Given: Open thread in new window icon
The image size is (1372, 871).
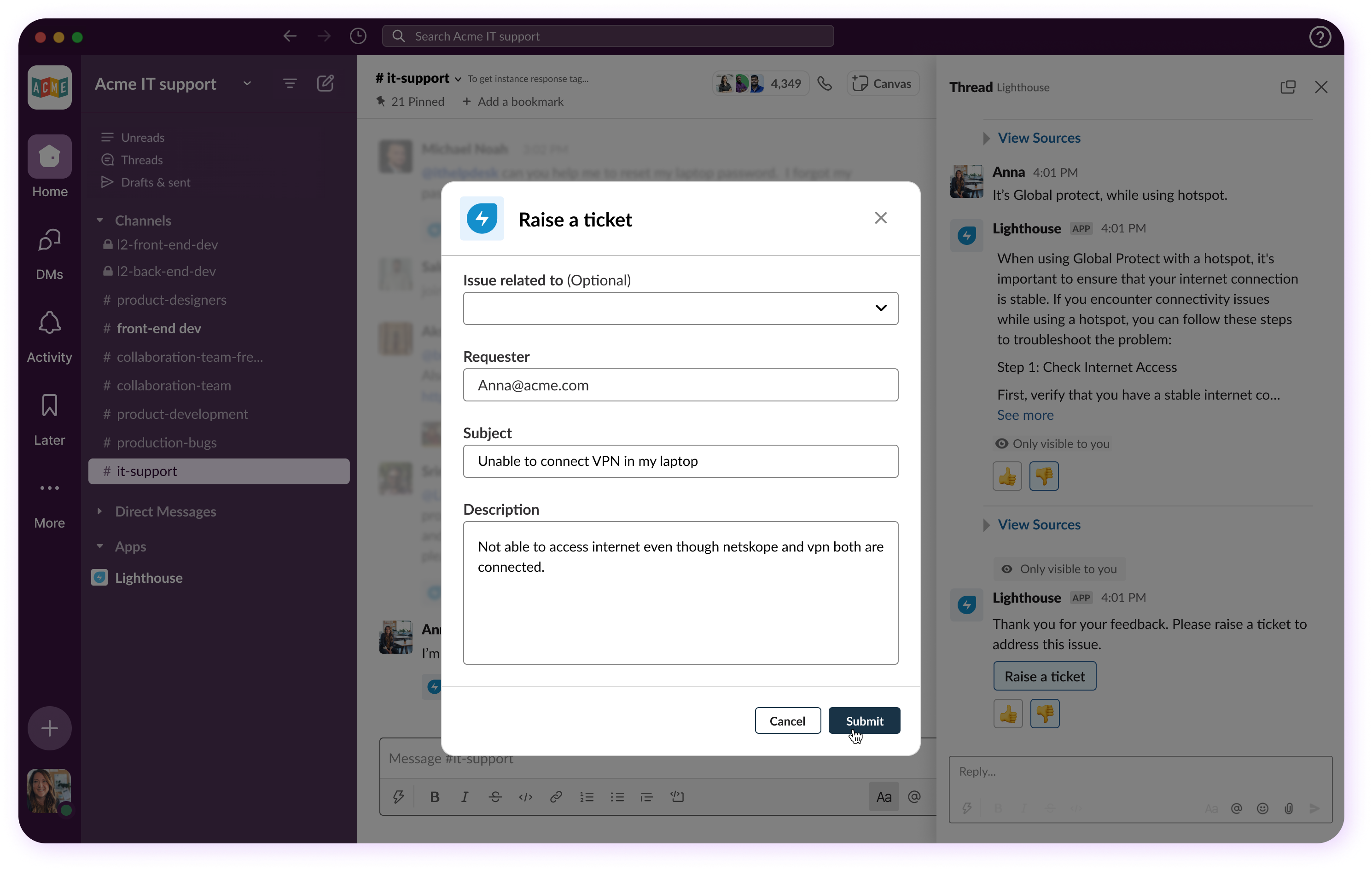Looking at the screenshot, I should point(1288,87).
